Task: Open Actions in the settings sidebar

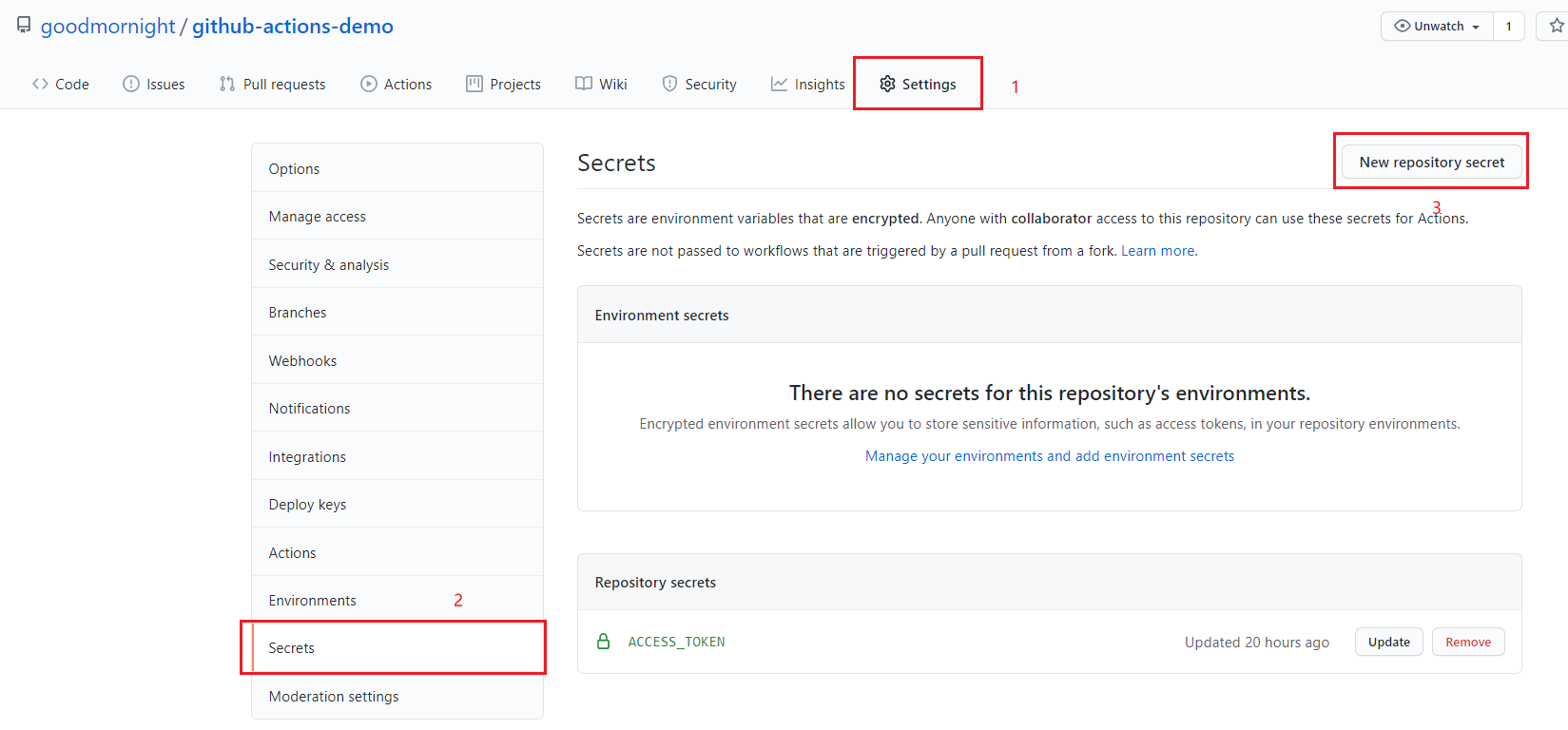Action: 397,552
